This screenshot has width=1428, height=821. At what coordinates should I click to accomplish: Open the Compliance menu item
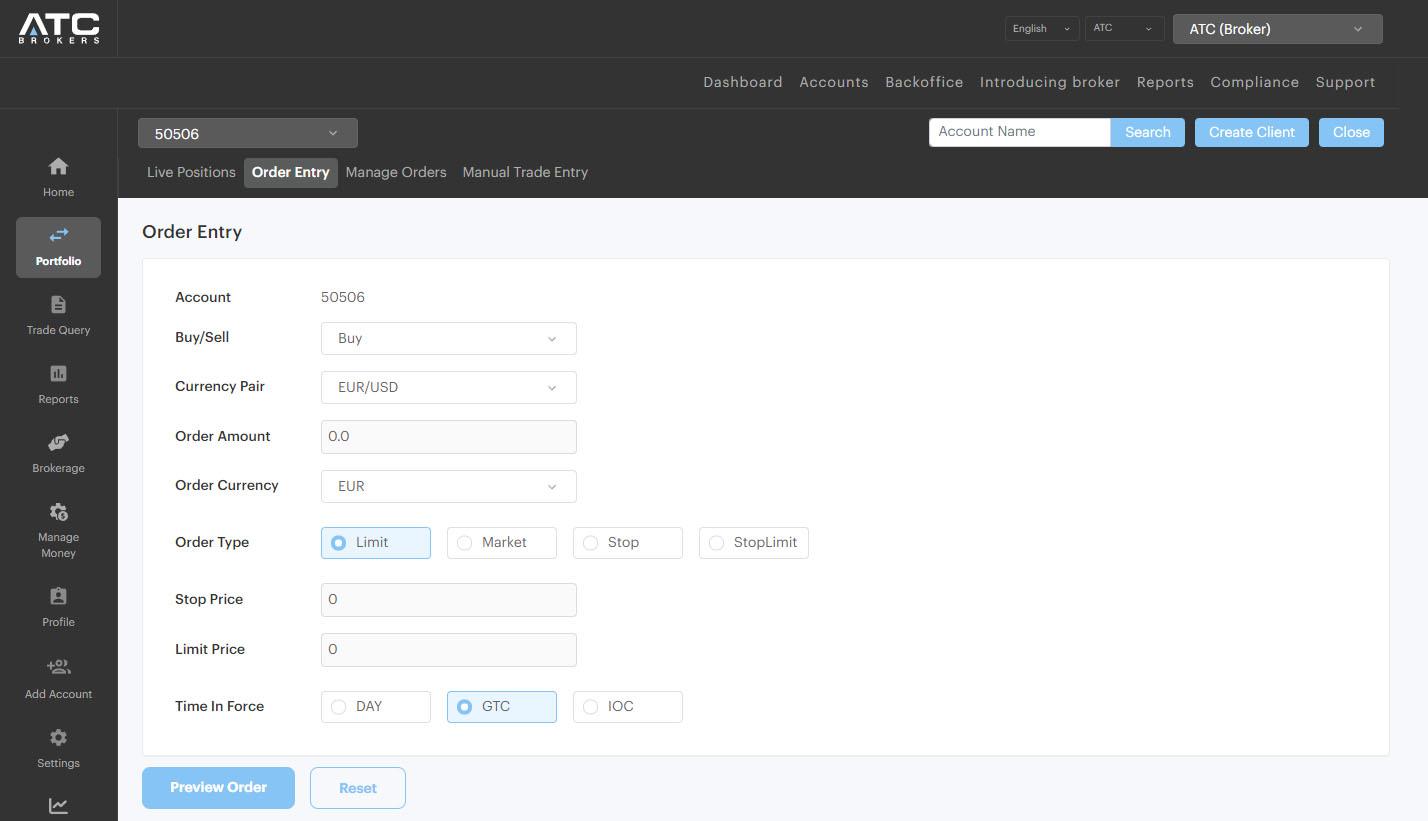point(1254,82)
